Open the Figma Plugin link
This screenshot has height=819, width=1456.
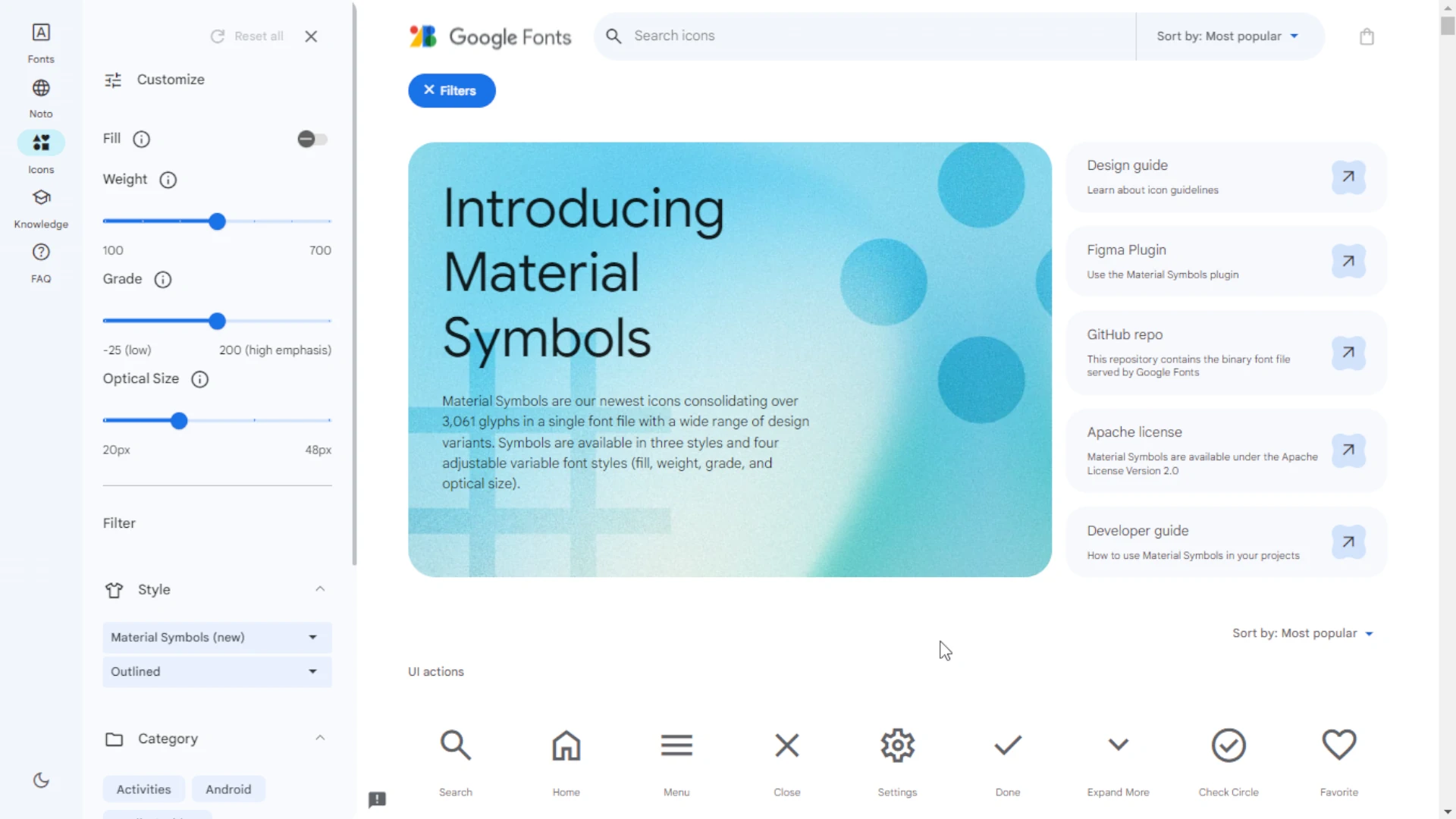coord(1224,261)
